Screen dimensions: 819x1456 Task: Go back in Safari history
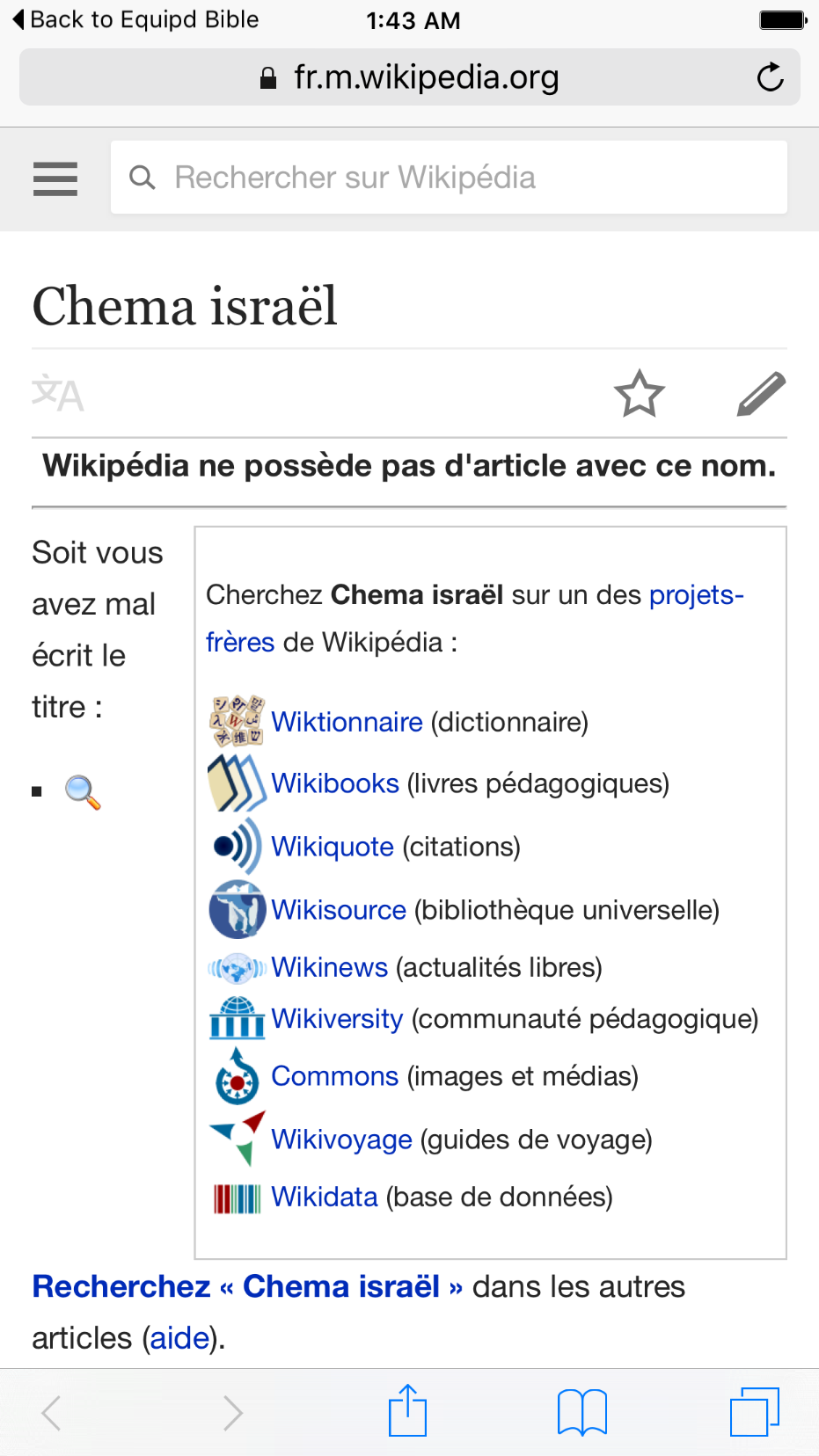coord(52,1412)
